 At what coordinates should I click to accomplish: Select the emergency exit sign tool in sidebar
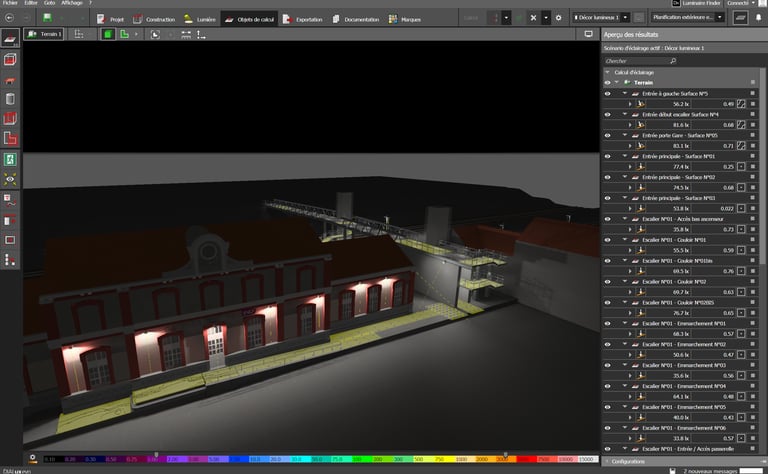10,159
